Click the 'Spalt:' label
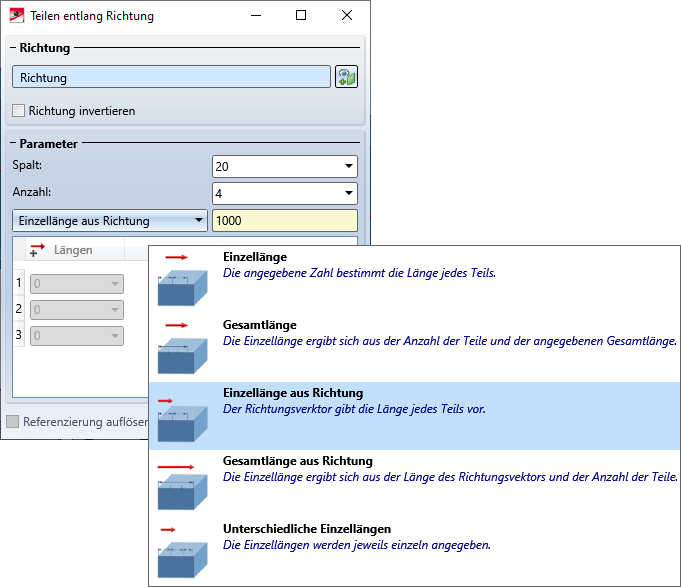This screenshot has height=587, width=681. pyautogui.click(x=27, y=165)
